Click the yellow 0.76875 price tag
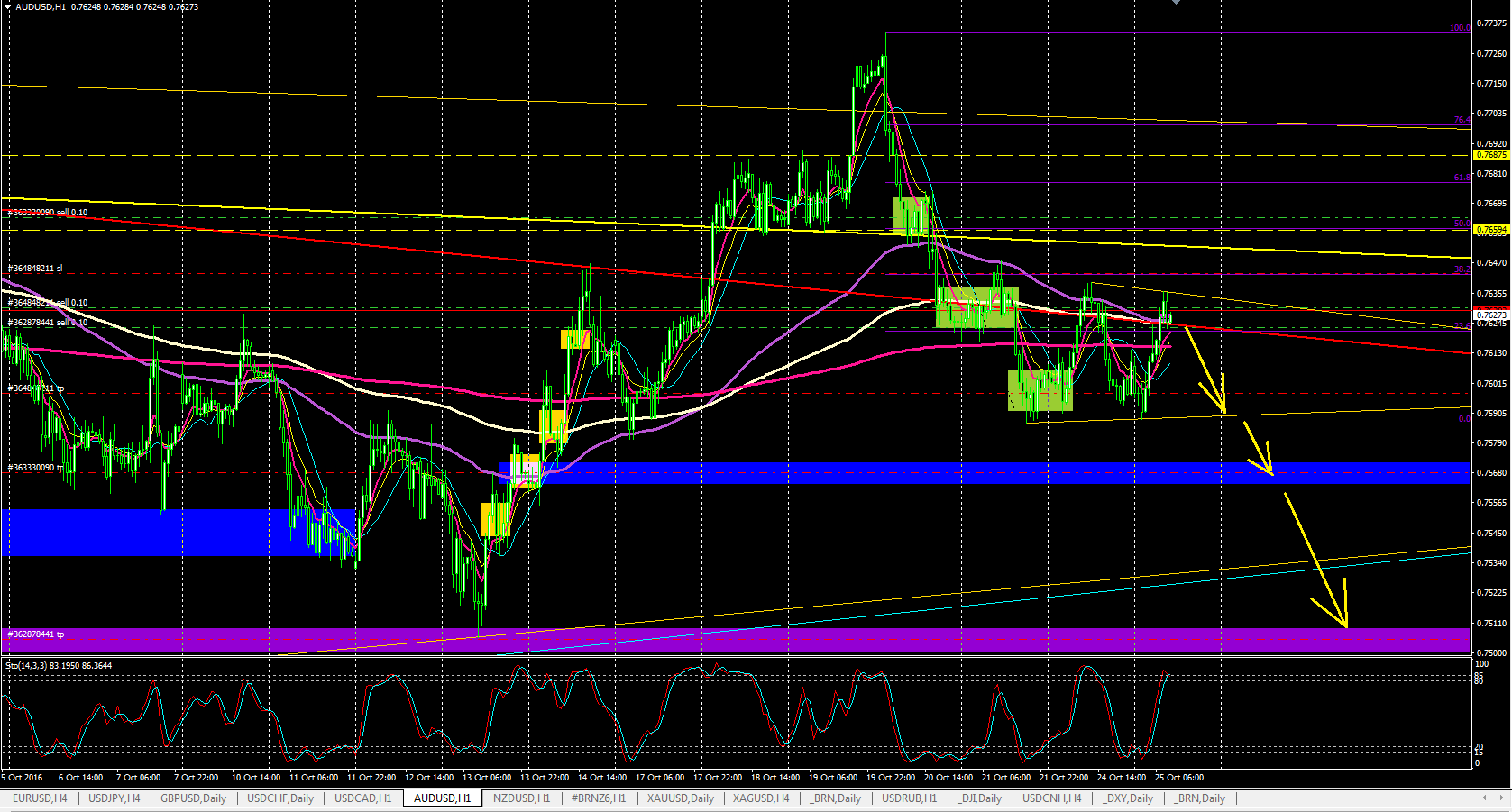 (1491, 155)
